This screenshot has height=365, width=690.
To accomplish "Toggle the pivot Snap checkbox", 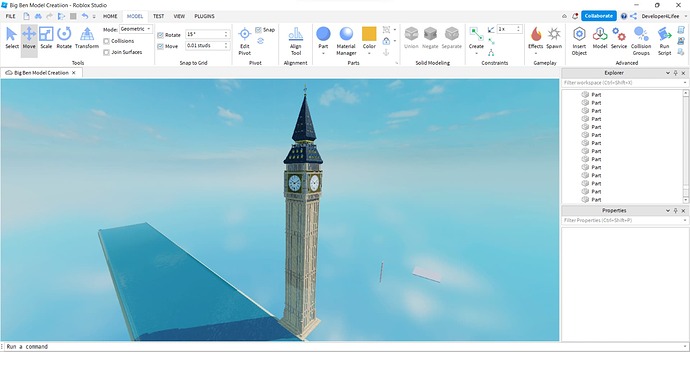I will point(258,30).
